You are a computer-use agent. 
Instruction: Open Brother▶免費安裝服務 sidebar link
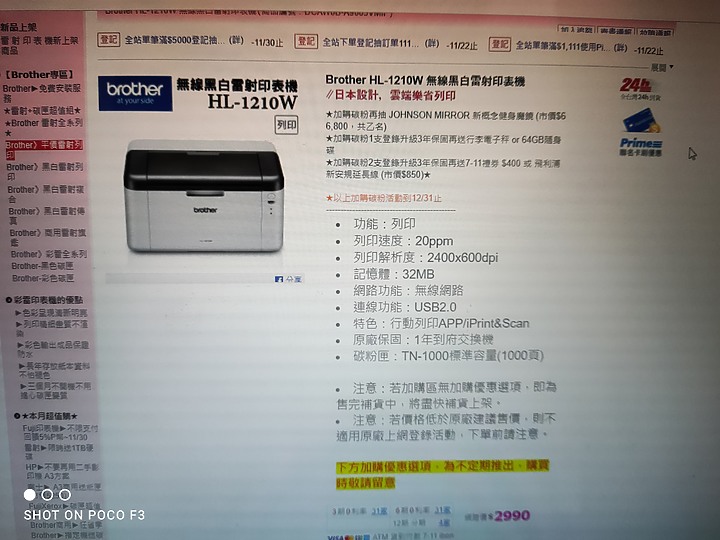click(42, 93)
